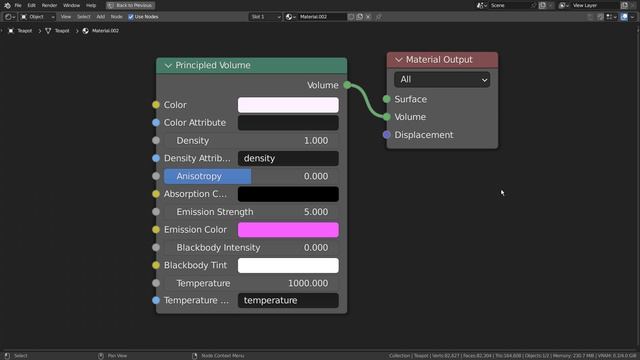The height and width of the screenshot is (360, 640).
Task: Click the Emission Strength value field
Action: pos(251,212)
